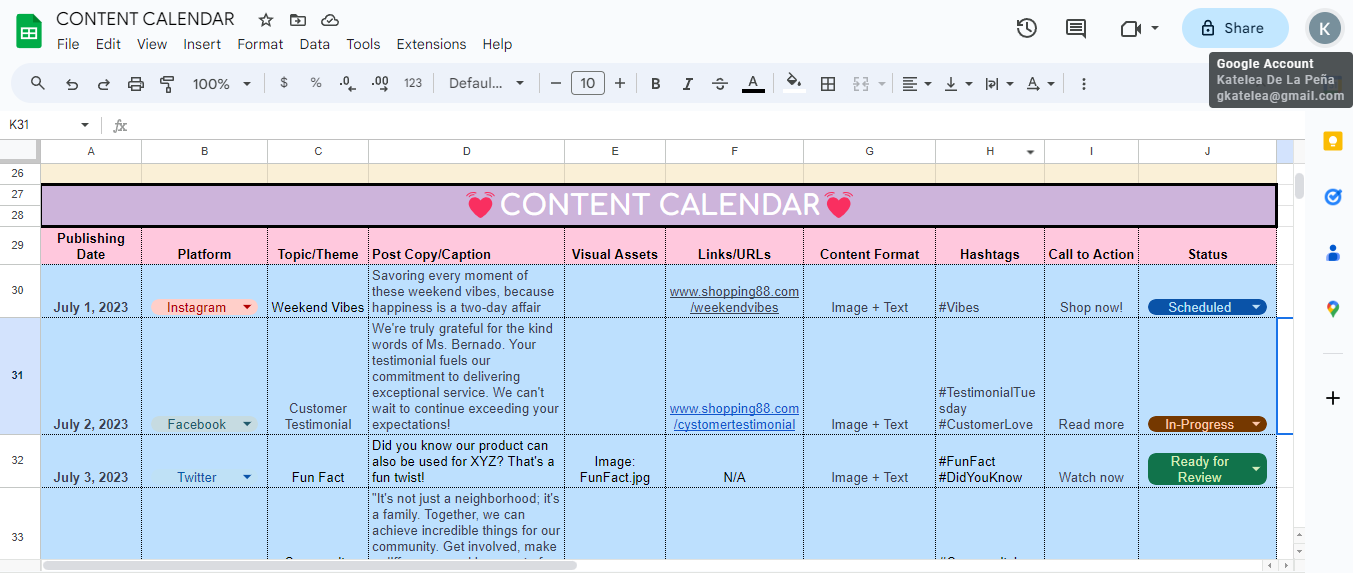Click the move to folder icon
The image size is (1353, 573).
coord(298,20)
